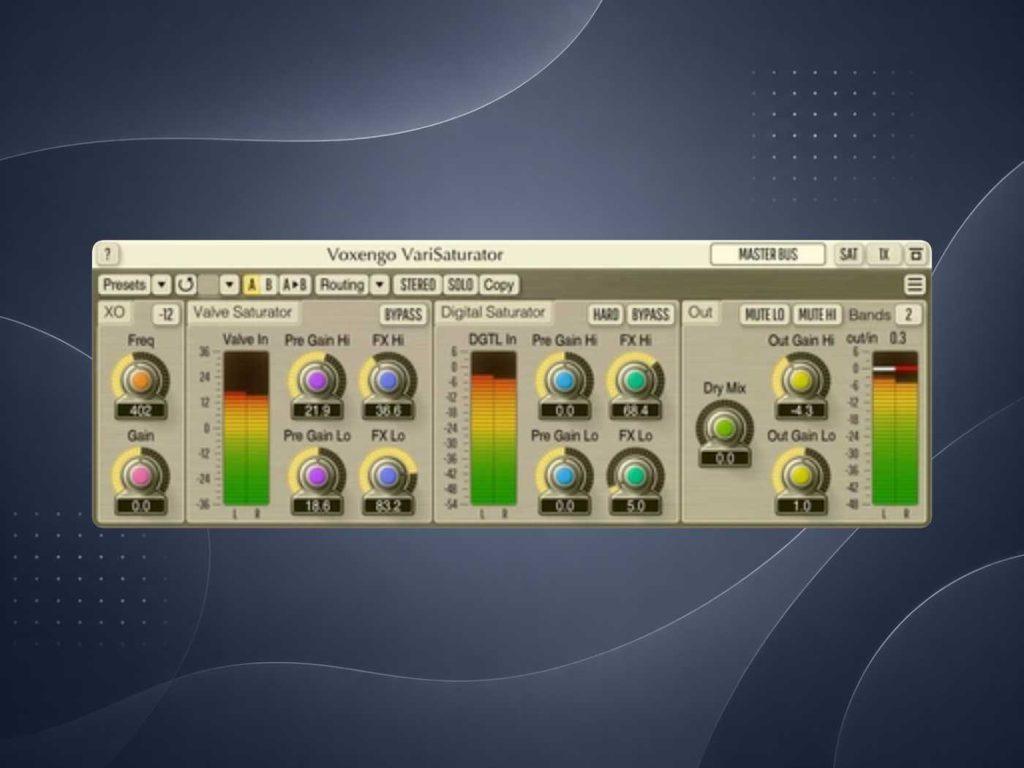
Task: Click the Valve FX Hi blue knob
Action: click(388, 380)
